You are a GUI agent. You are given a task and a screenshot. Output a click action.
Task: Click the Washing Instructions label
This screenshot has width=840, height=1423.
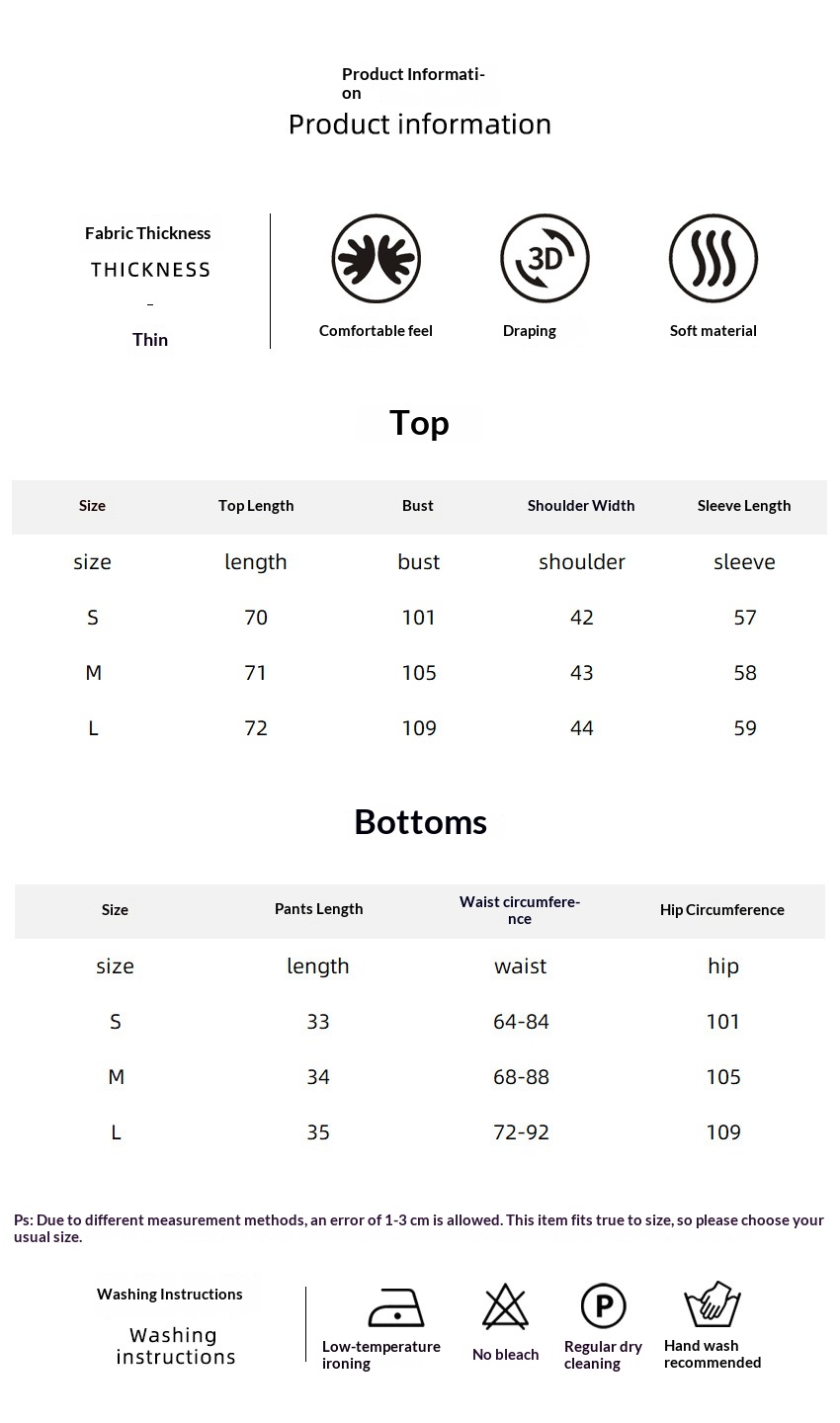pyautogui.click(x=170, y=1295)
